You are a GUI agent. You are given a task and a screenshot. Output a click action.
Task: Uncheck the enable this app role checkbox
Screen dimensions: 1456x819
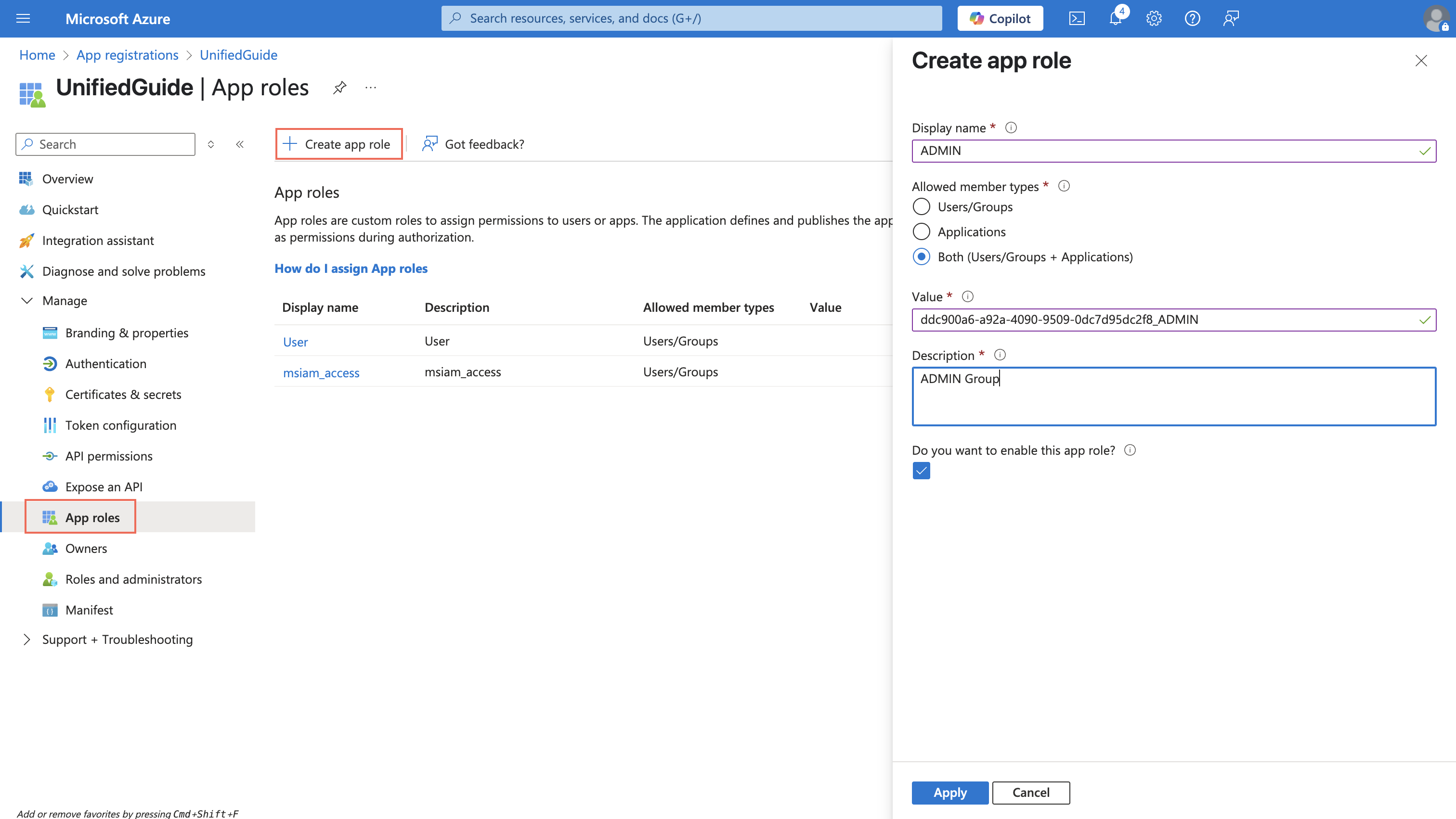coord(921,471)
